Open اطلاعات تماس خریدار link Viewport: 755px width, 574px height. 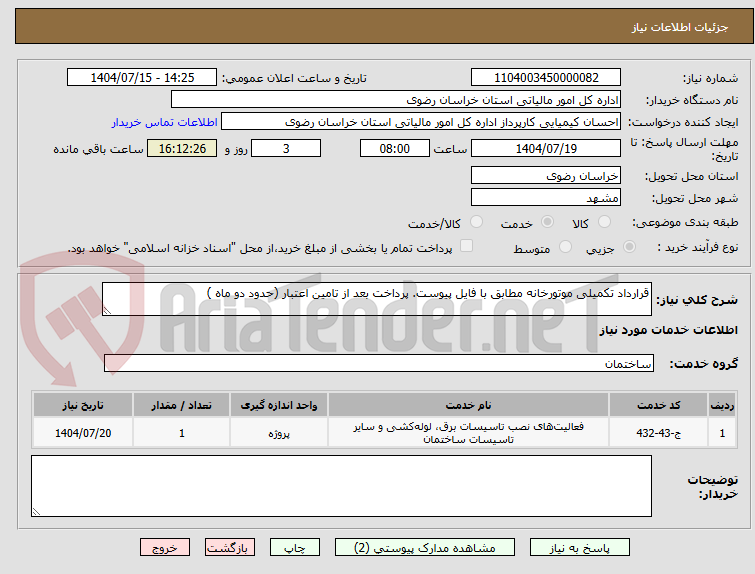[165, 122]
